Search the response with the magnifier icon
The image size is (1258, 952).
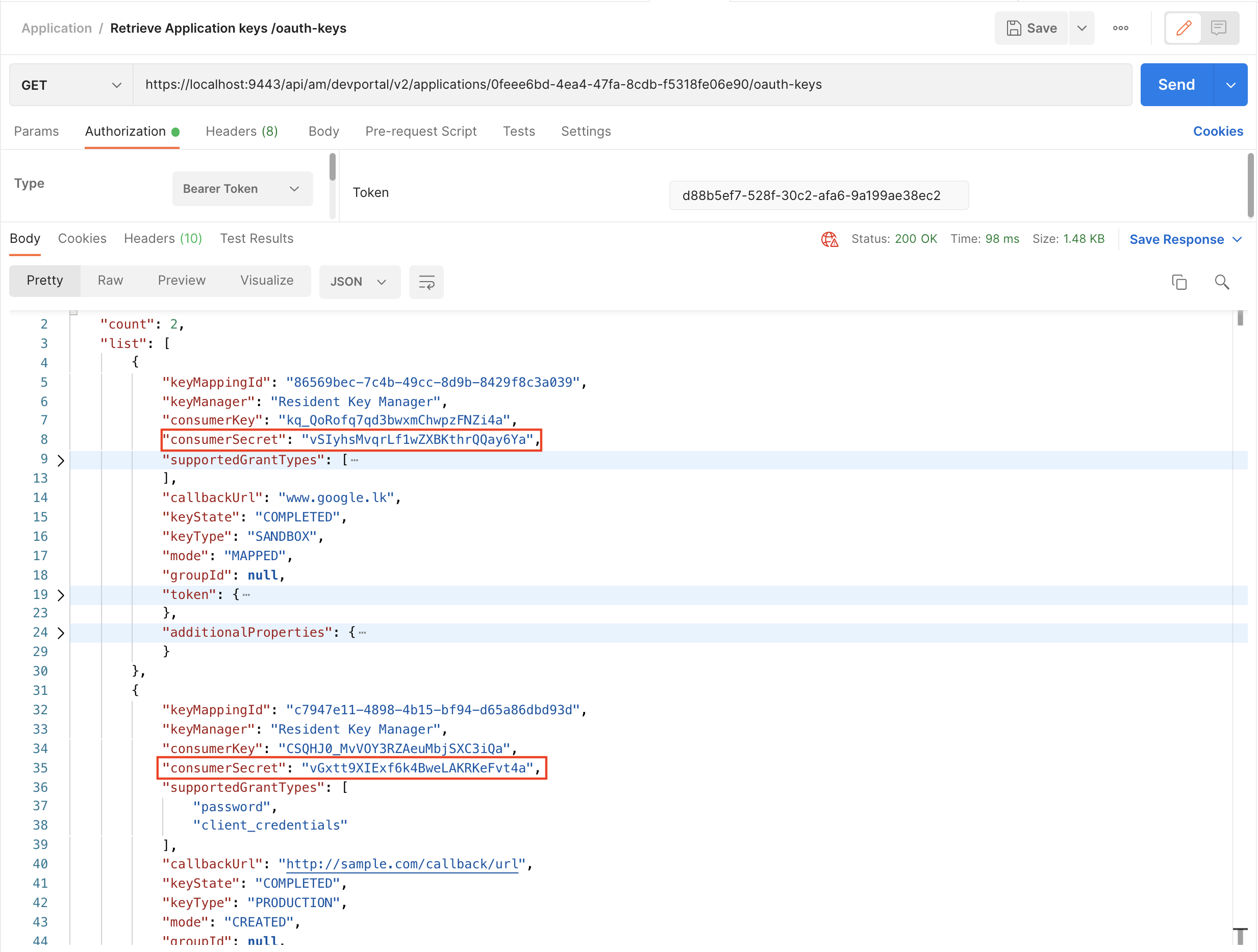[1222, 282]
